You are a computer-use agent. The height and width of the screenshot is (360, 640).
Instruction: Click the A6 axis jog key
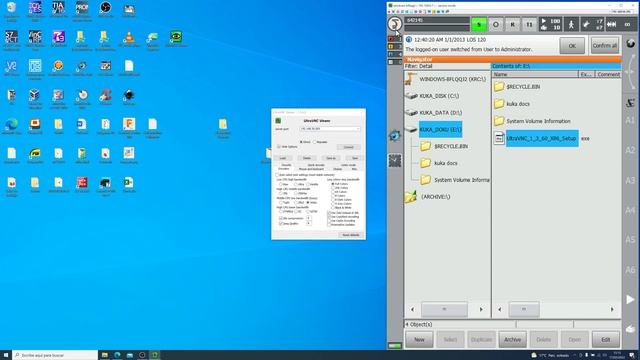631,270
